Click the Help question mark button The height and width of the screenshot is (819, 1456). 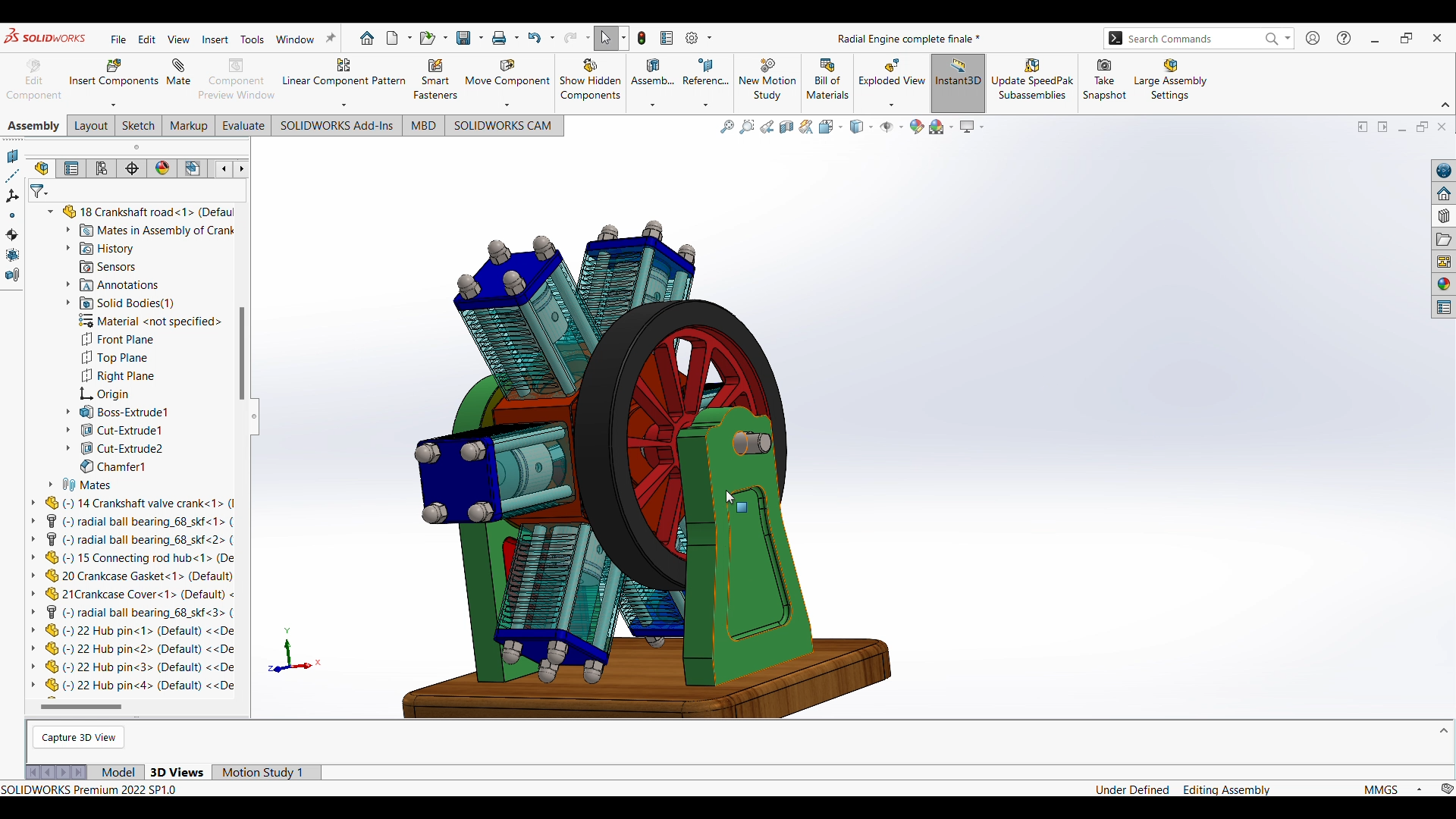pyautogui.click(x=1344, y=38)
